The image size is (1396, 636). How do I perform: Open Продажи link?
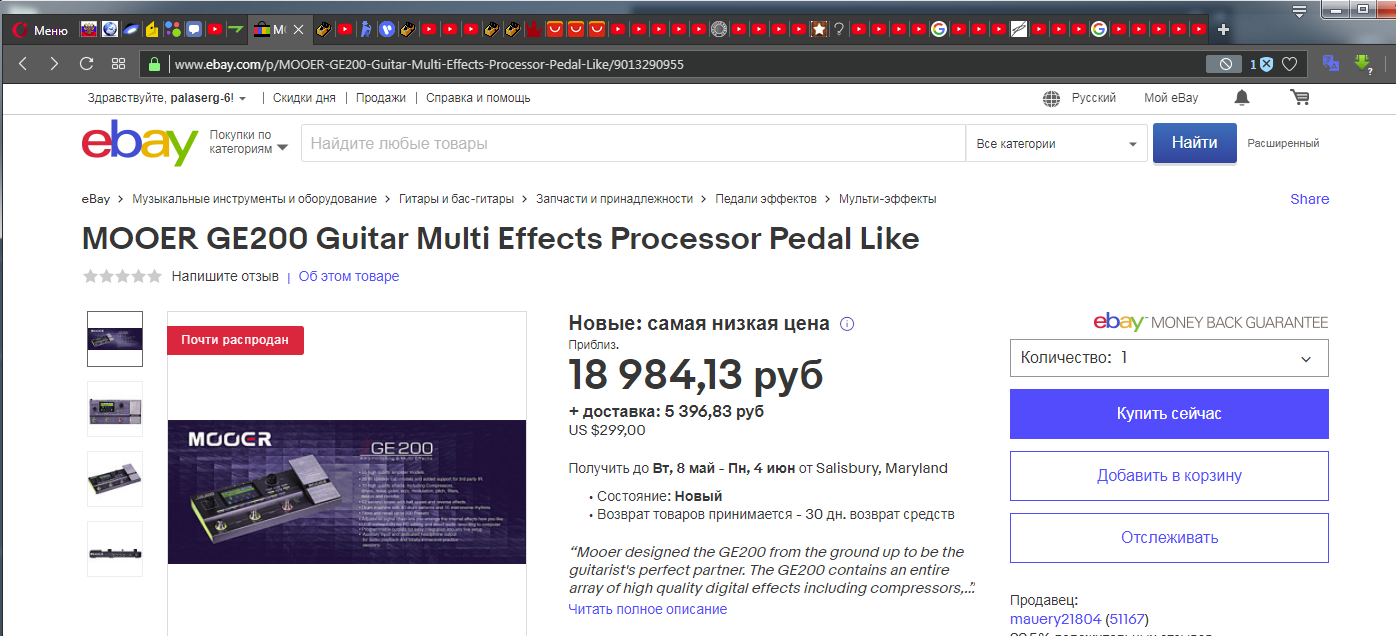pyautogui.click(x=381, y=98)
